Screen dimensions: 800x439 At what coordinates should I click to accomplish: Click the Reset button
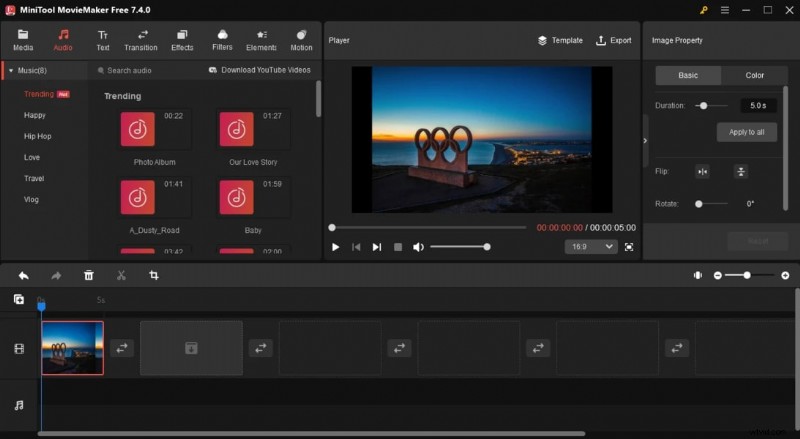(x=758, y=241)
